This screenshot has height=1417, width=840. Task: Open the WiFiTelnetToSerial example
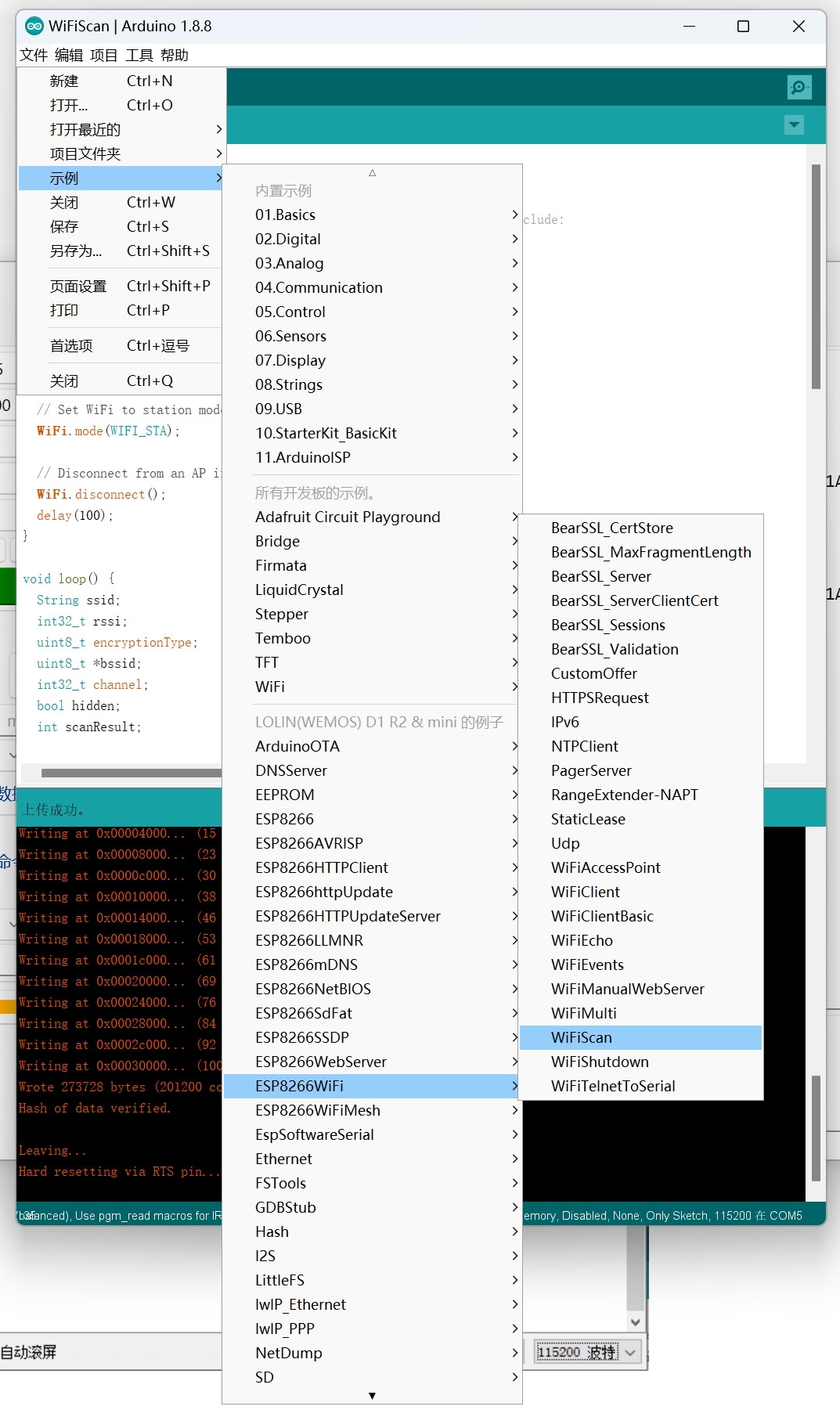641,1086
